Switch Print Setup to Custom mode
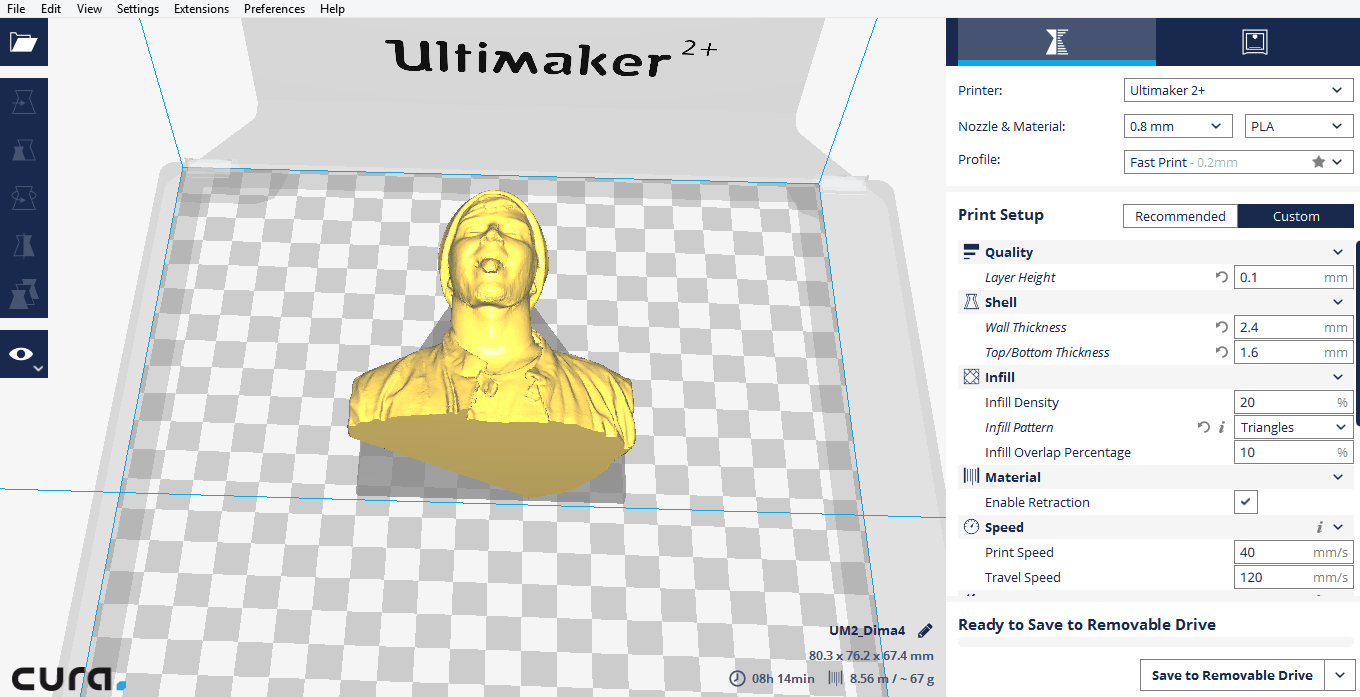 pyautogui.click(x=1296, y=216)
